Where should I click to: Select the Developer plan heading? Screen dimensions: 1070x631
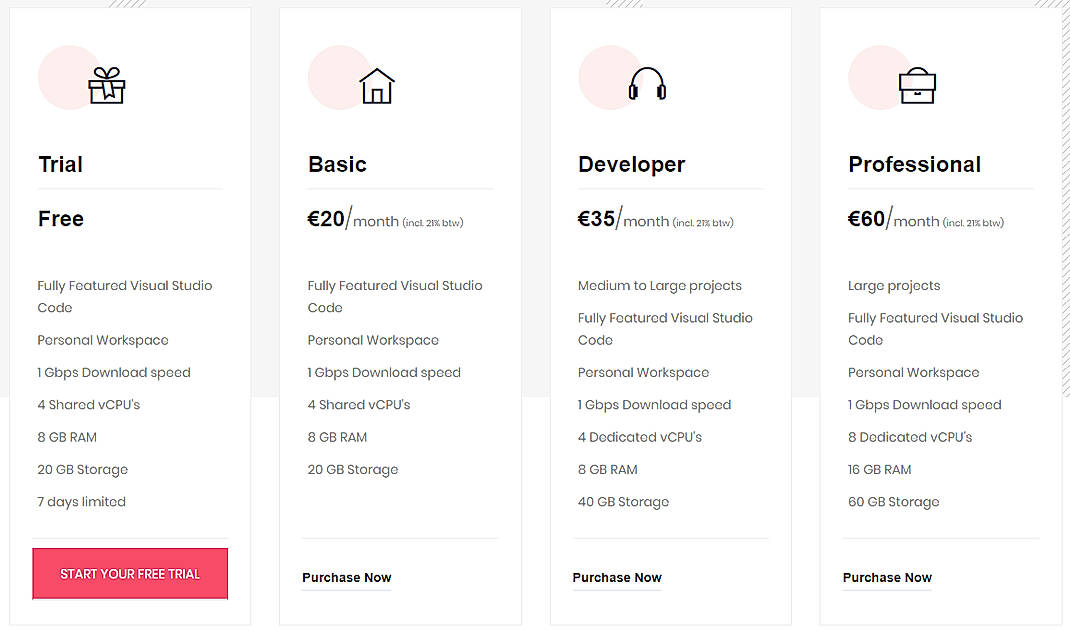pyautogui.click(x=631, y=164)
